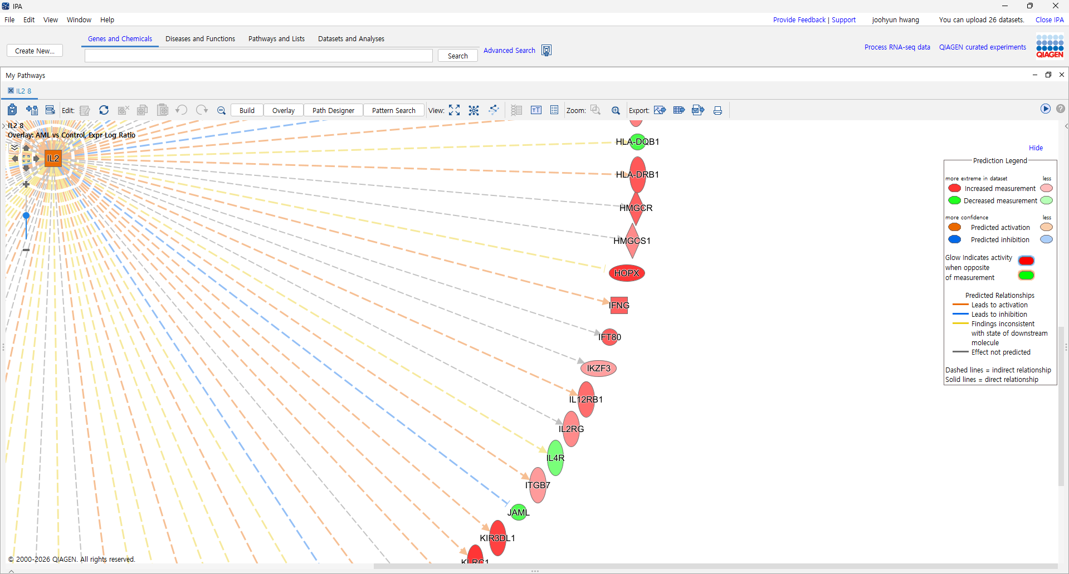Click the first Export icon after Export label
Image resolution: width=1069 pixels, height=574 pixels.
pos(659,110)
